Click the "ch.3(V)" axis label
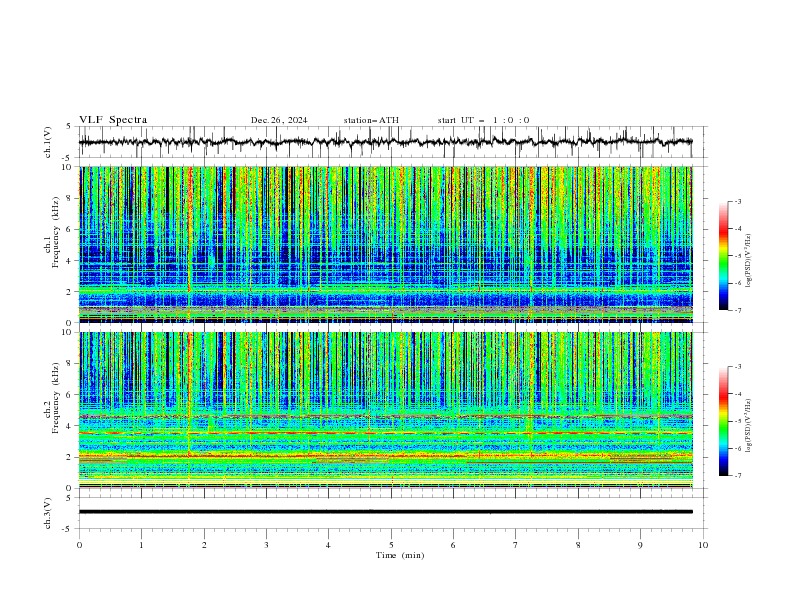Image resolution: width=792 pixels, height=612 pixels. [x=47, y=513]
